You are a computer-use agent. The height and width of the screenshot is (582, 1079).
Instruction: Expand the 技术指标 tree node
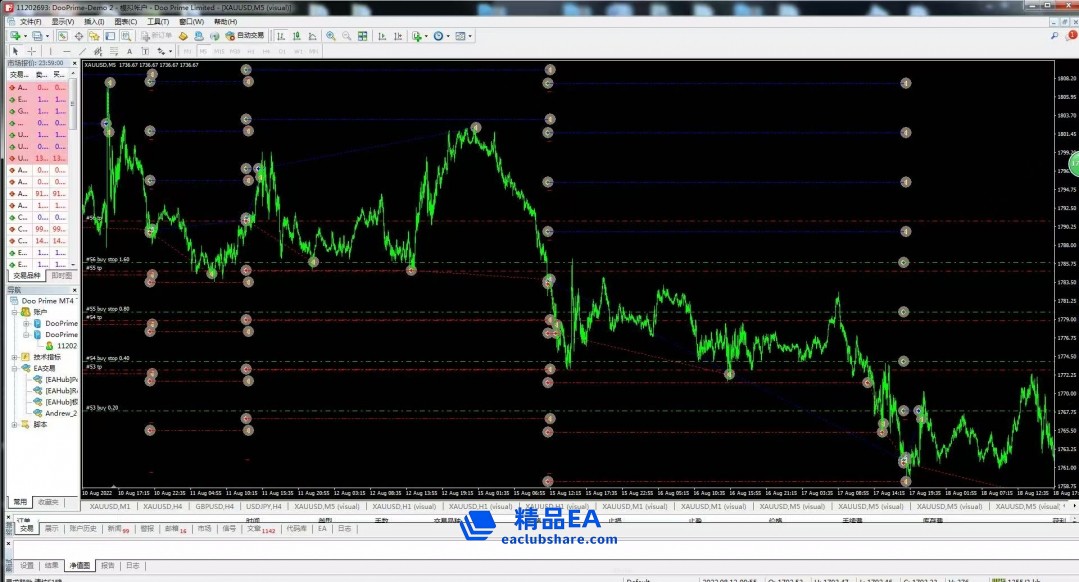tap(14, 357)
